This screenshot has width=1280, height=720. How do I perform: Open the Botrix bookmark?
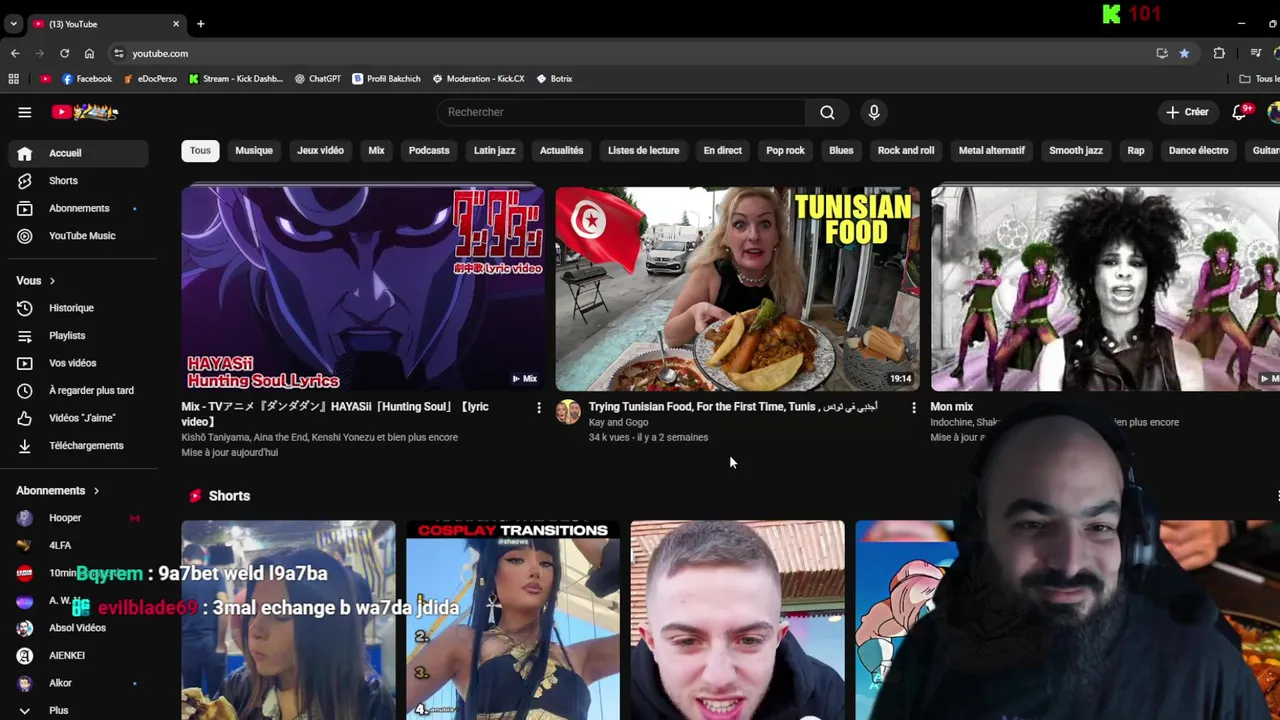pos(554,78)
